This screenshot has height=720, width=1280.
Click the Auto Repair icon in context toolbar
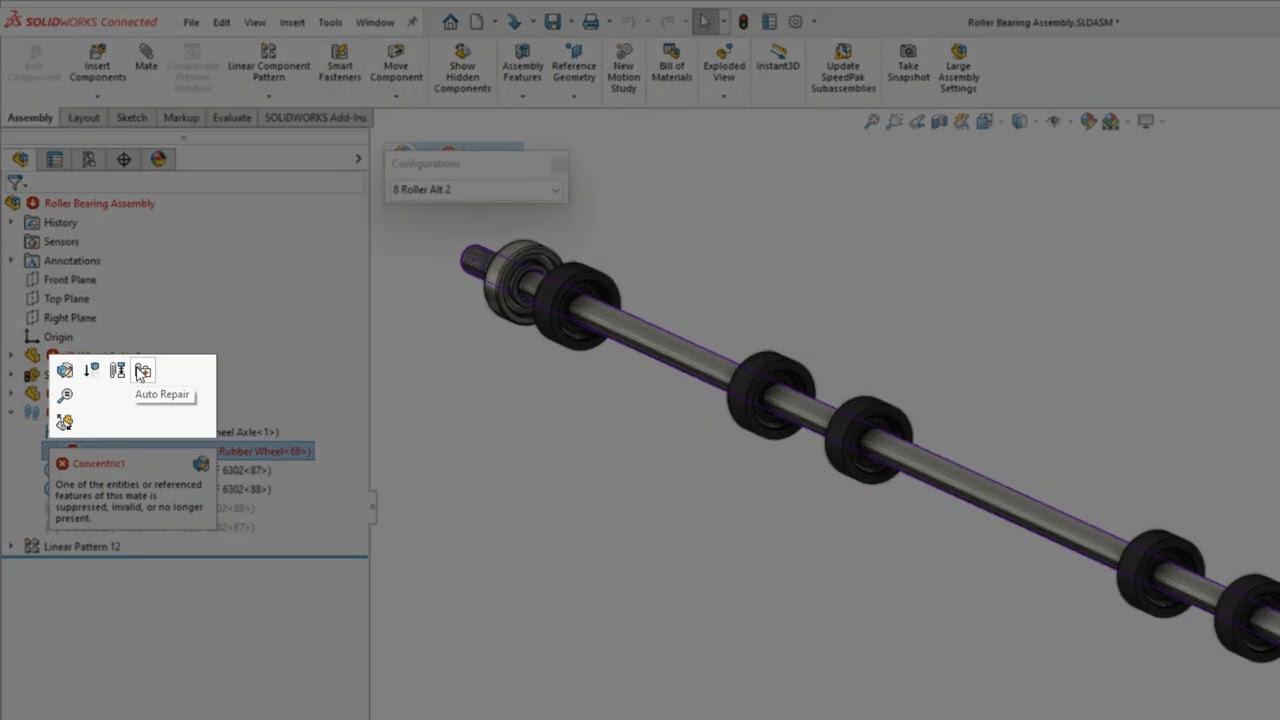(x=143, y=371)
